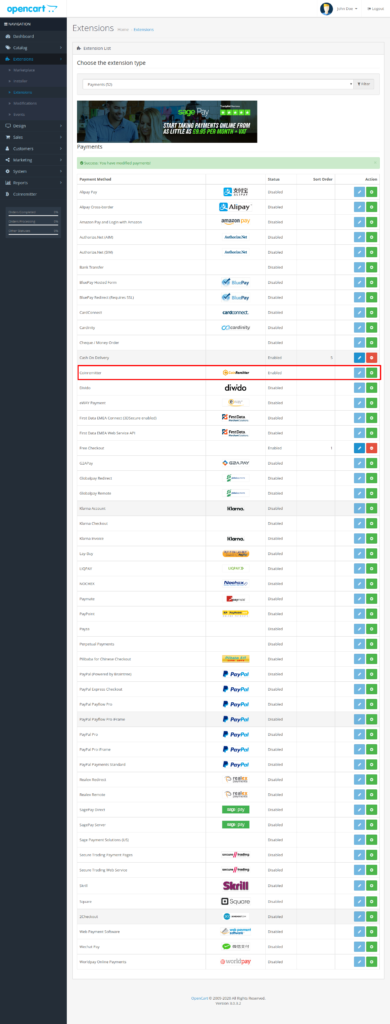Click the edit pencil for WeChat Pay
390x1024 pixels.
pyautogui.click(x=359, y=946)
